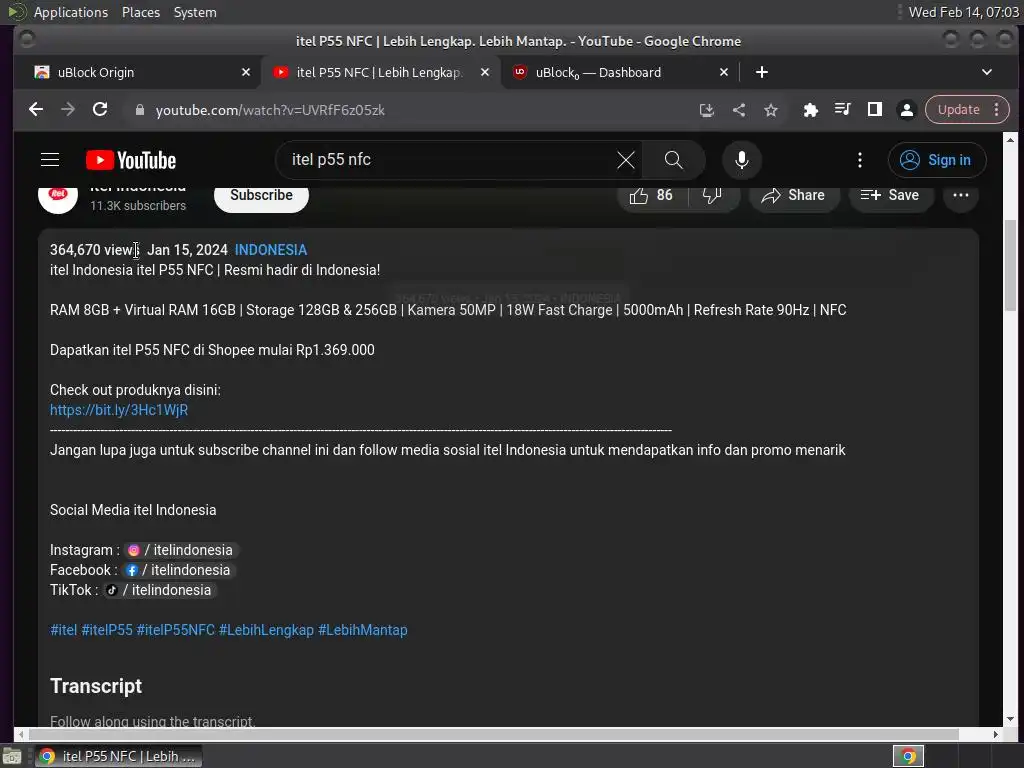Close the itel P55 NFC tab
Viewport: 1024px width, 768px height.
point(485,72)
